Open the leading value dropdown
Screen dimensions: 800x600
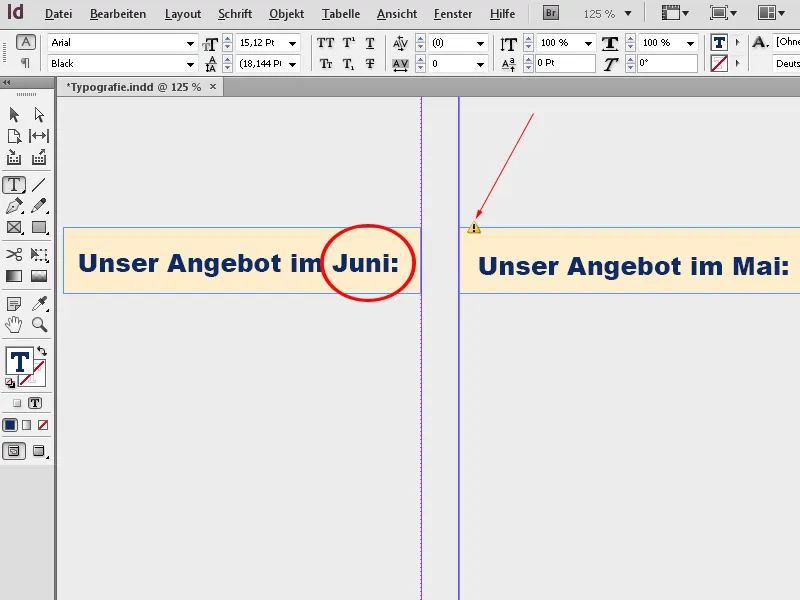point(292,64)
